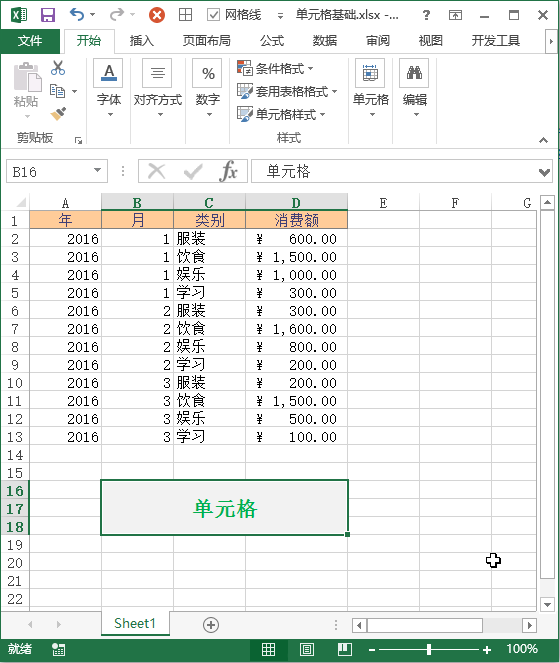Open the Name Box dropdown arrow
The image size is (560, 663).
coord(97,171)
